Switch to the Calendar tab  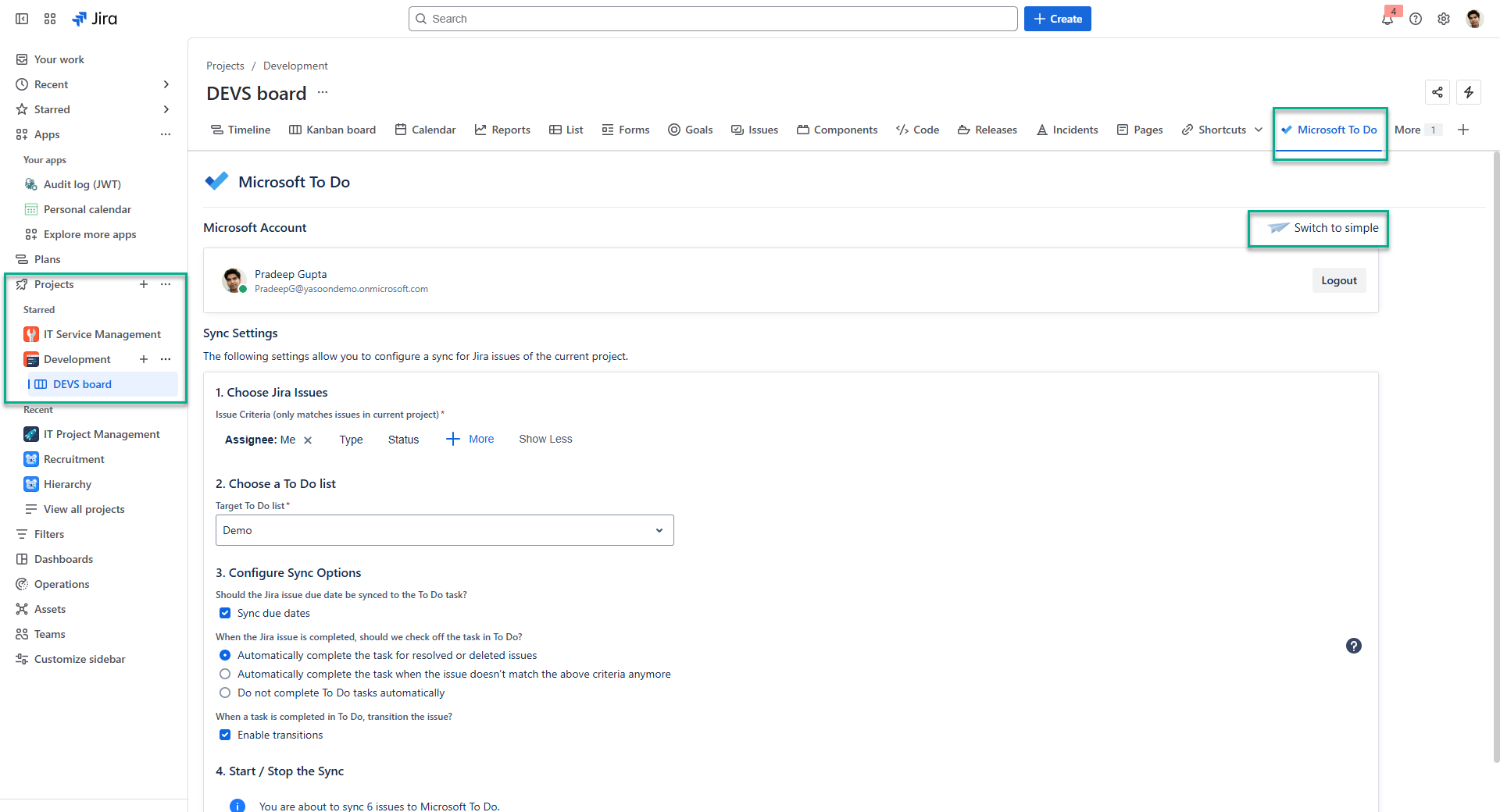coord(425,130)
